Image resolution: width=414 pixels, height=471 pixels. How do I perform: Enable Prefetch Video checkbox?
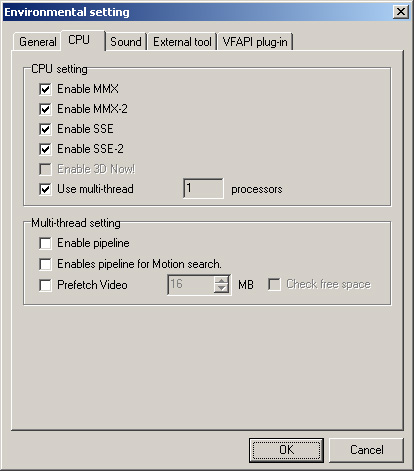(45, 285)
